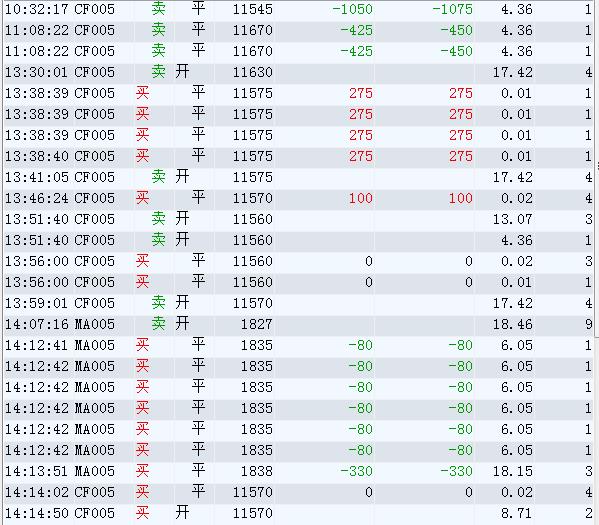Select the 10:32:17 CF005 sell row

coord(298,9)
